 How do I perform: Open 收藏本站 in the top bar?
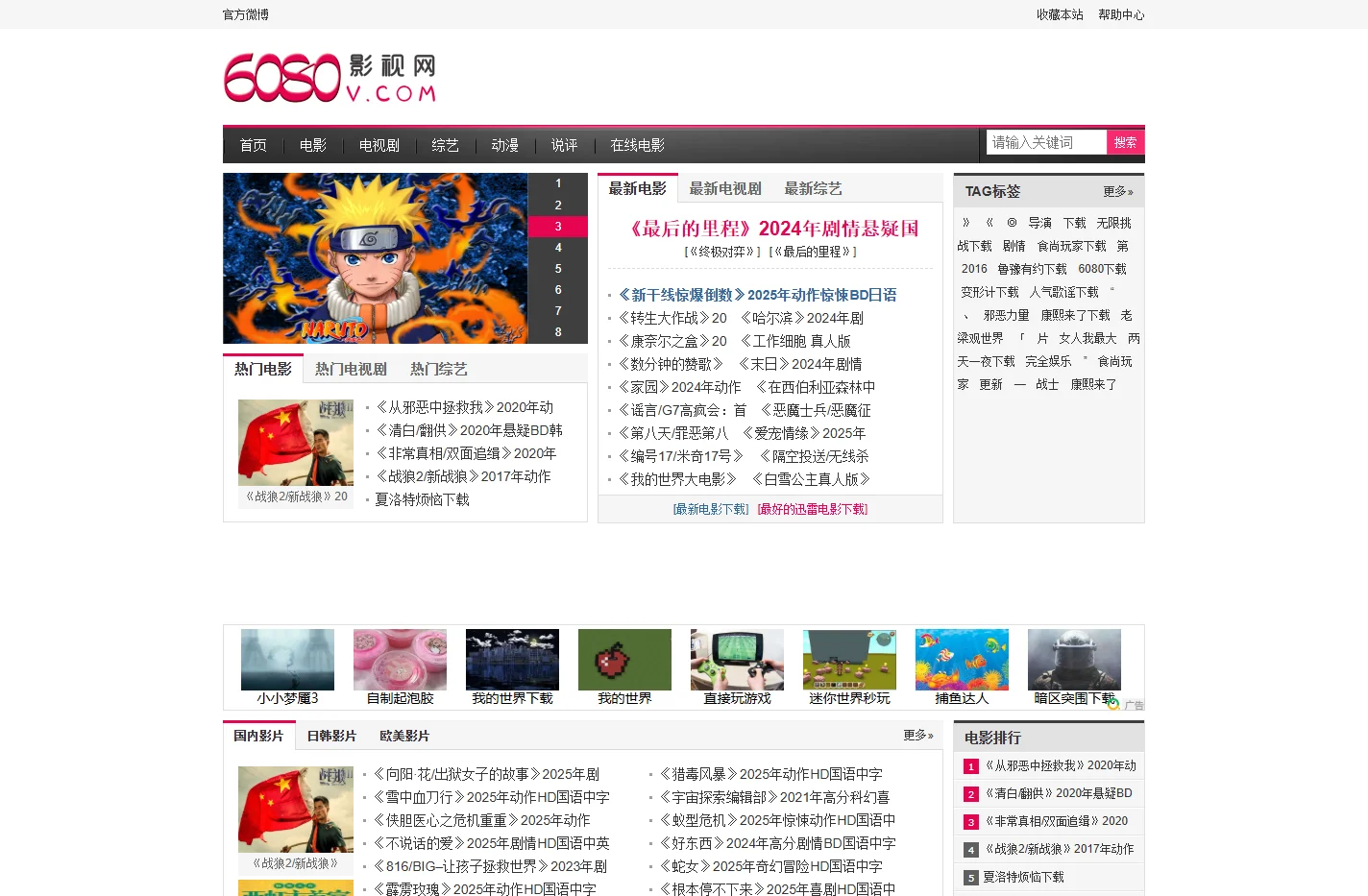tap(1060, 14)
